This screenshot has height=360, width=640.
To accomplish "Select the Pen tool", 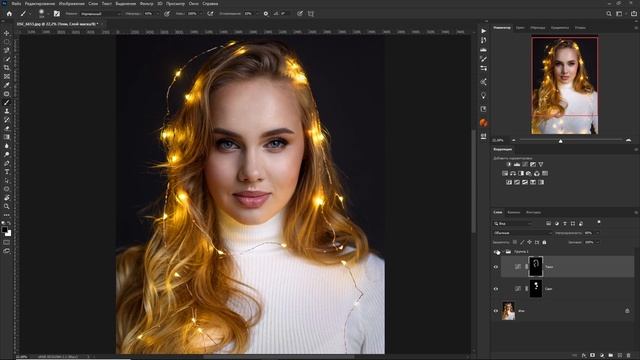I will (7, 163).
